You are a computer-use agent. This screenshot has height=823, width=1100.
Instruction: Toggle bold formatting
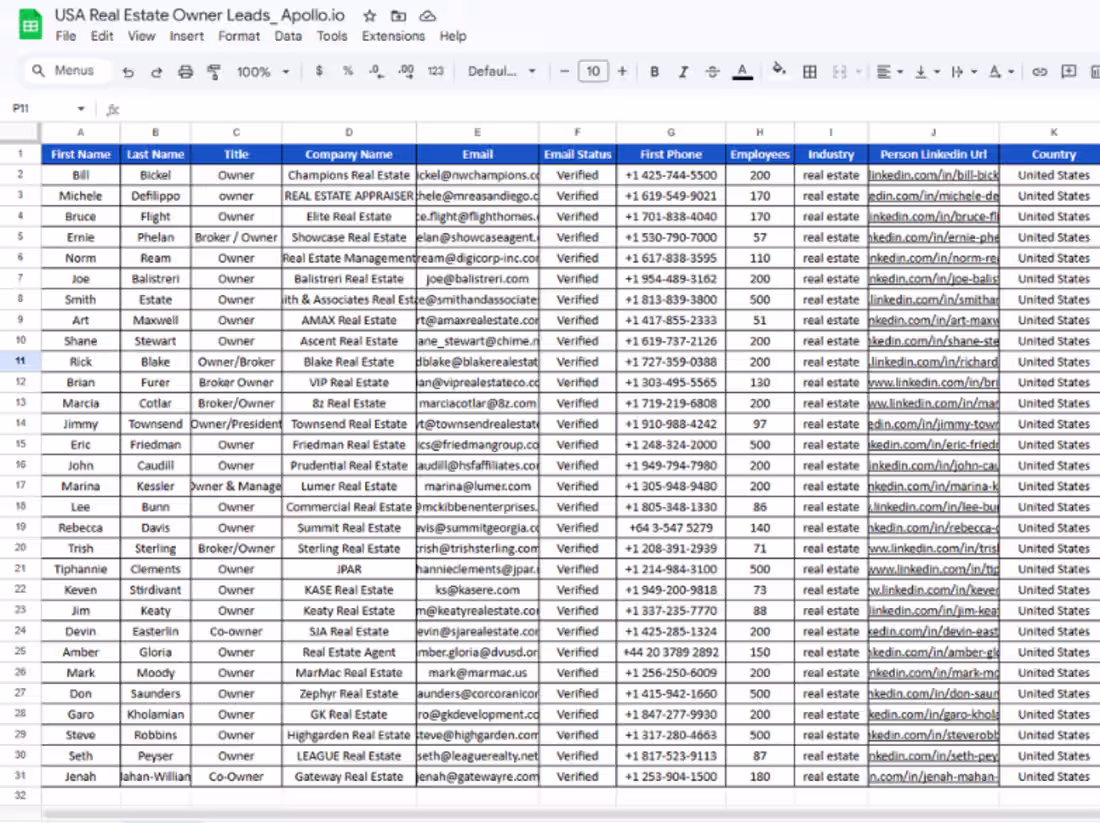click(654, 72)
